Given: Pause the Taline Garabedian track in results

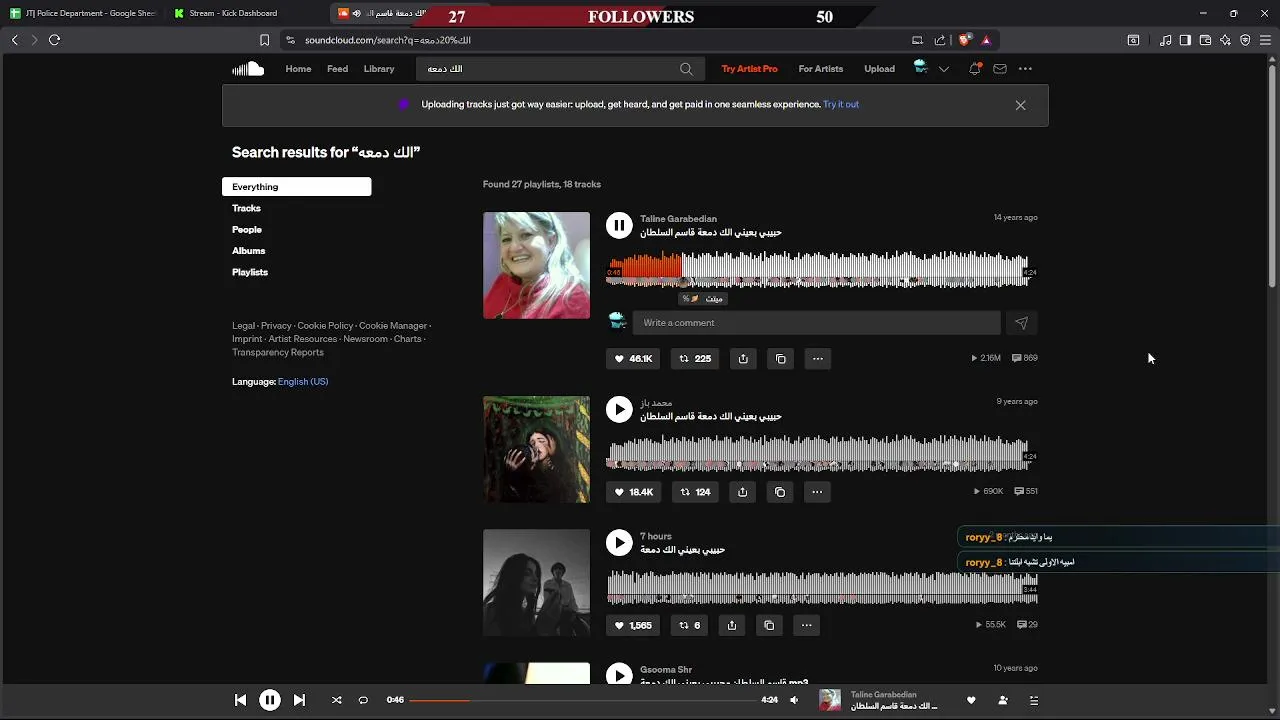Looking at the screenshot, I should point(619,226).
